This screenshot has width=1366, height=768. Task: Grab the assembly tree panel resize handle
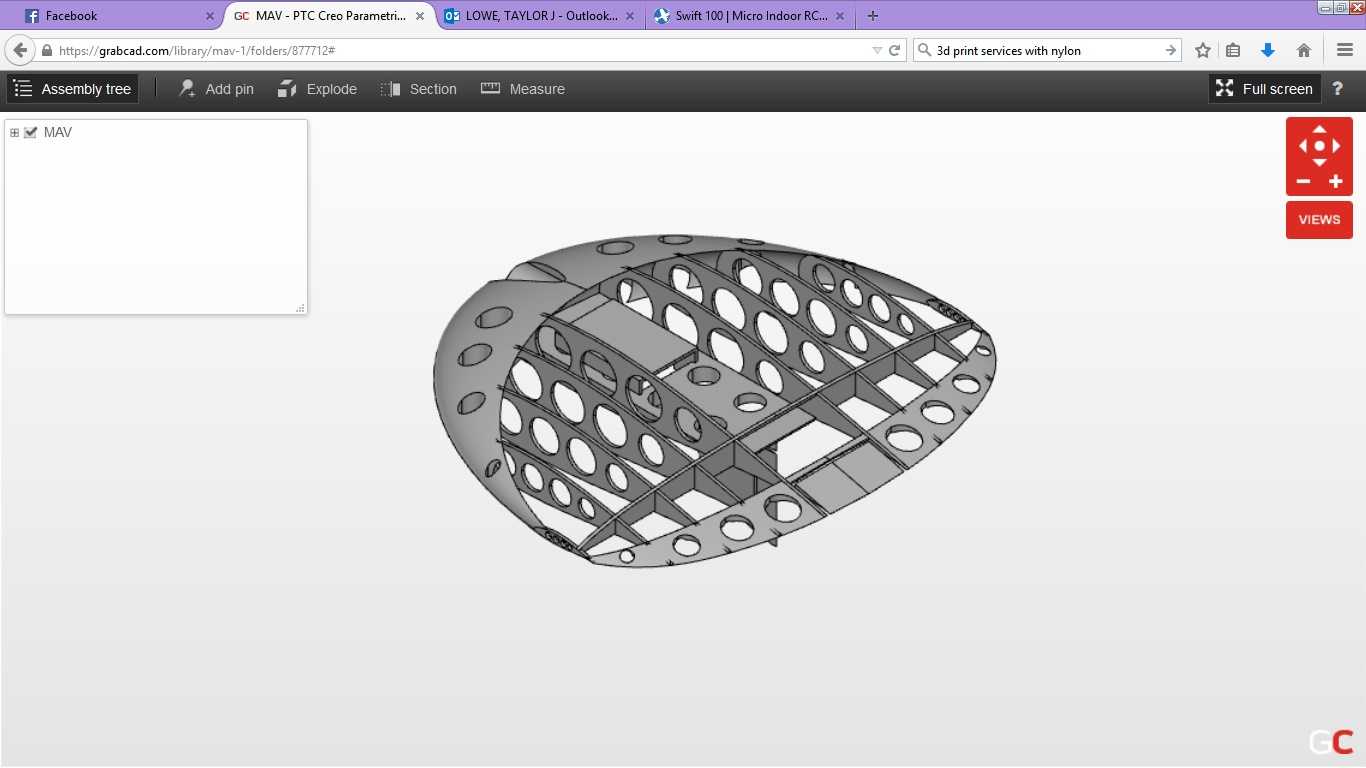300,308
